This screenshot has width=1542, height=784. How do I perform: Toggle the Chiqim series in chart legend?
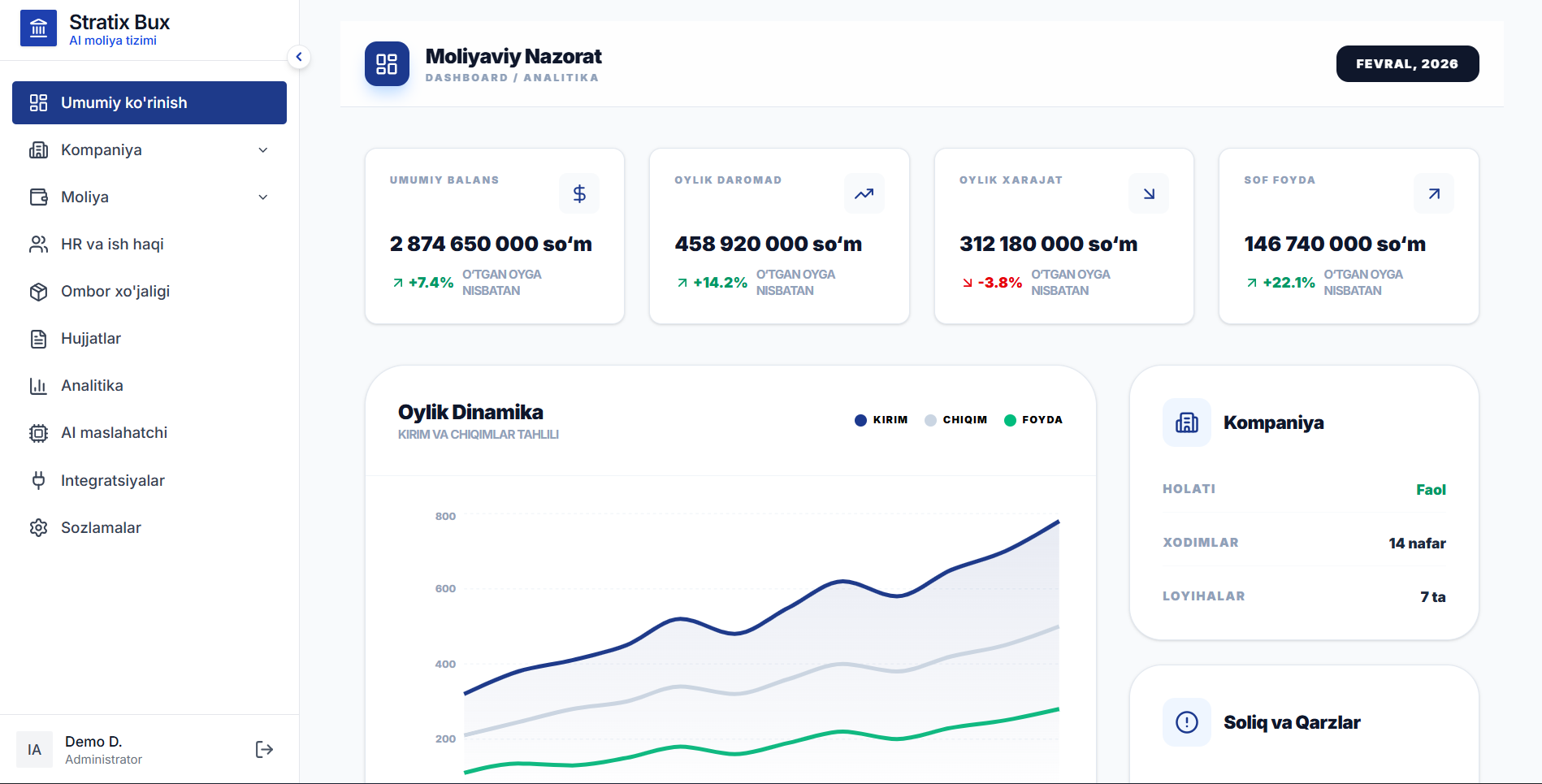point(956,420)
